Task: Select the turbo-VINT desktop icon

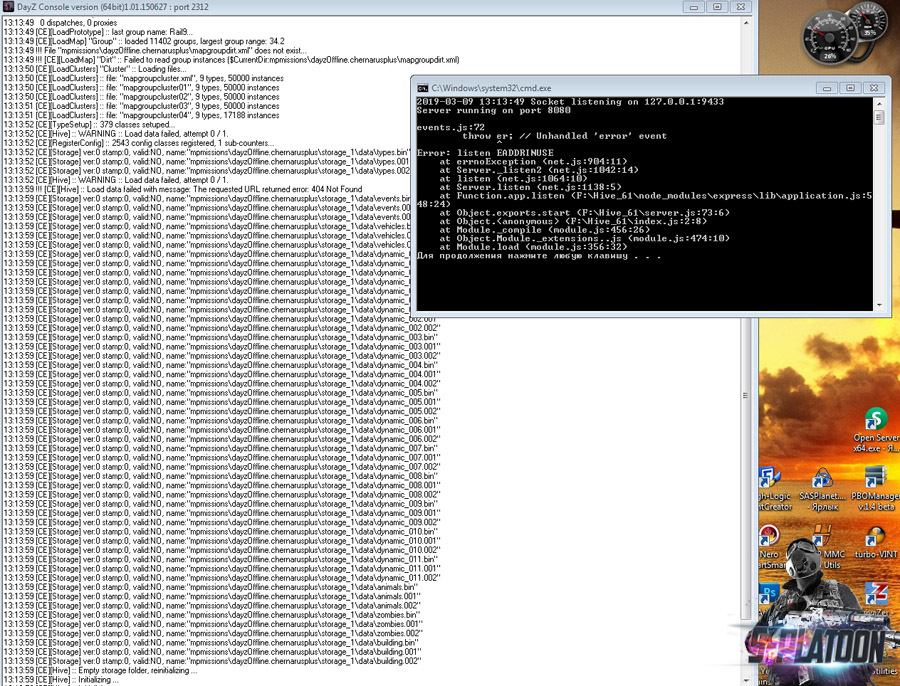Action: point(876,542)
